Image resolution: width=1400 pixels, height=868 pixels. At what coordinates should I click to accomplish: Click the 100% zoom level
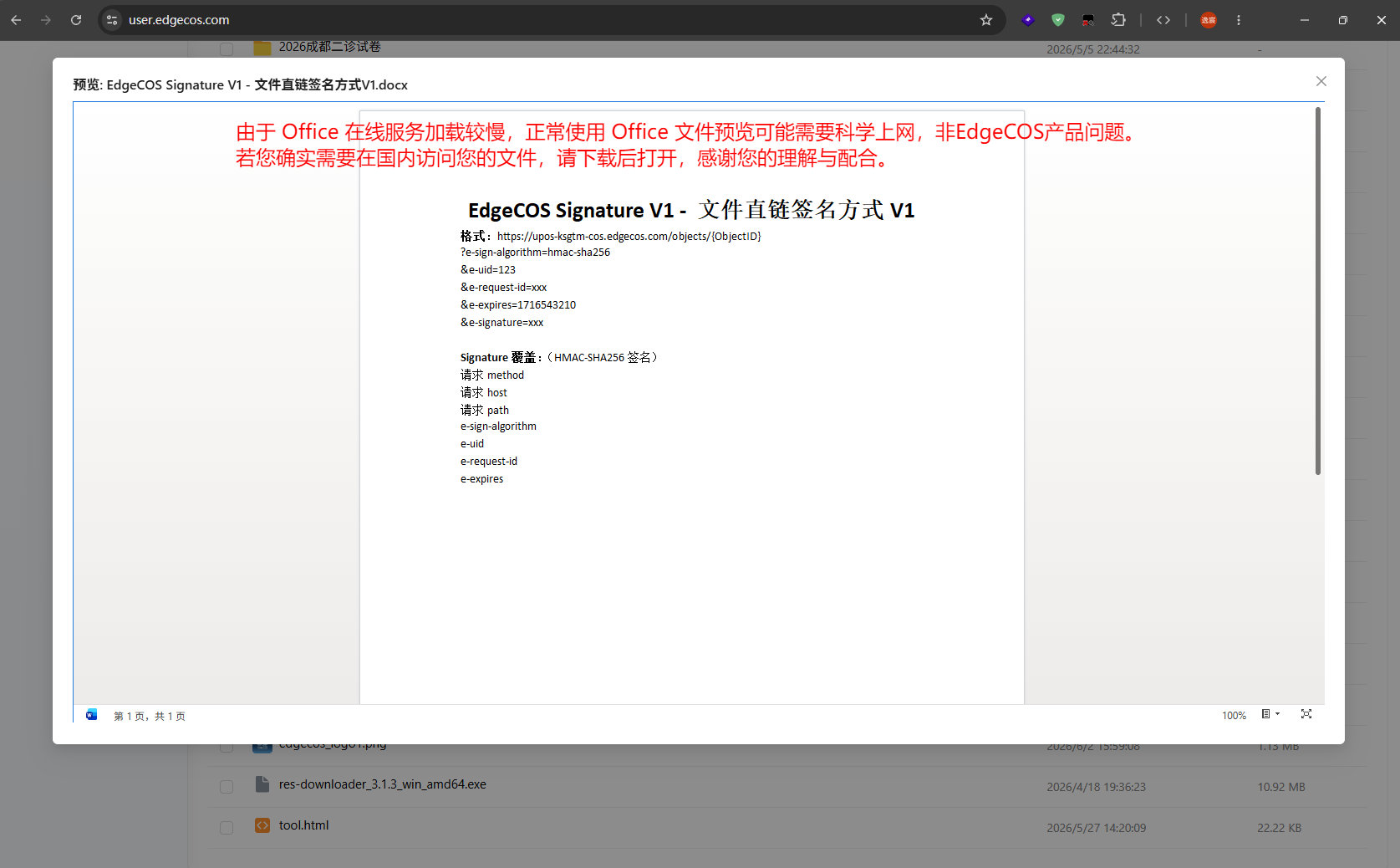pos(1234,716)
